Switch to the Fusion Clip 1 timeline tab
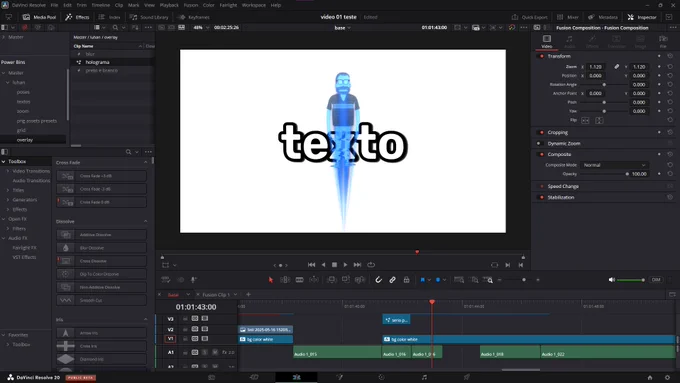Viewport: 680px width, 383px height. (216, 295)
